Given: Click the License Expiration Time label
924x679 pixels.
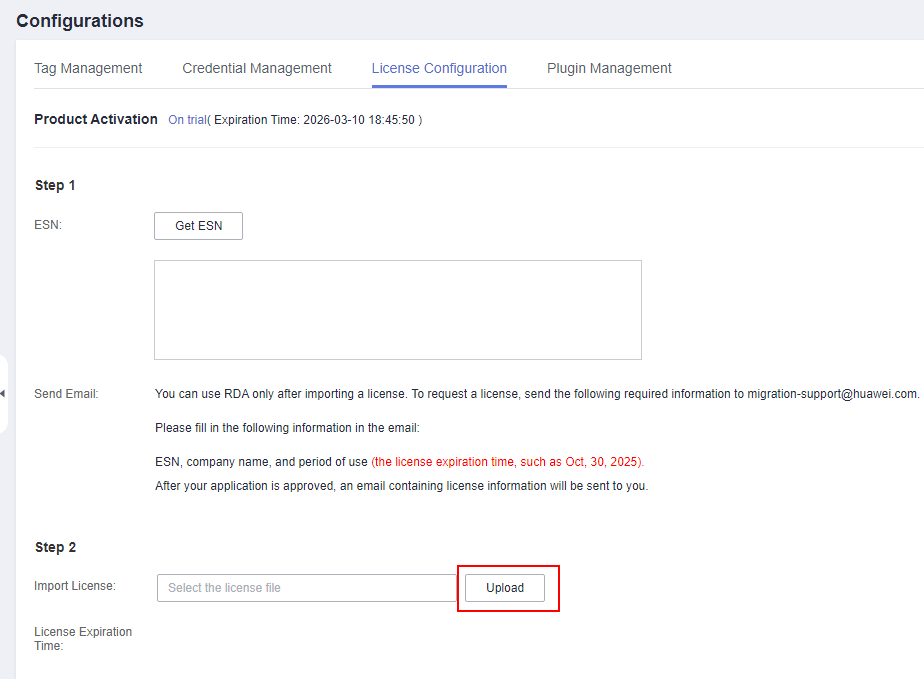Looking at the screenshot, I should click(x=83, y=638).
